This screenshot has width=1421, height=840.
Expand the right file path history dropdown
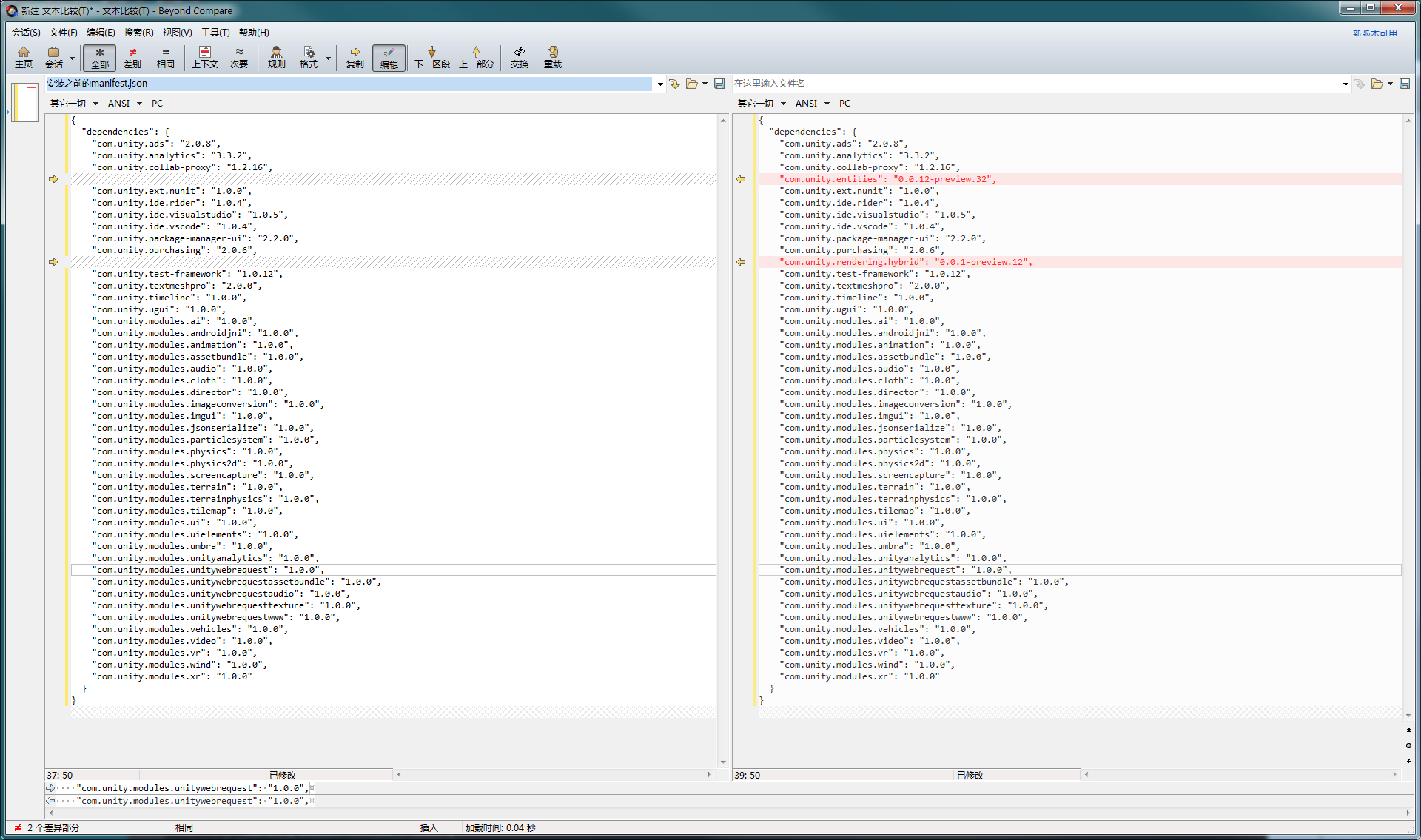pos(1346,84)
